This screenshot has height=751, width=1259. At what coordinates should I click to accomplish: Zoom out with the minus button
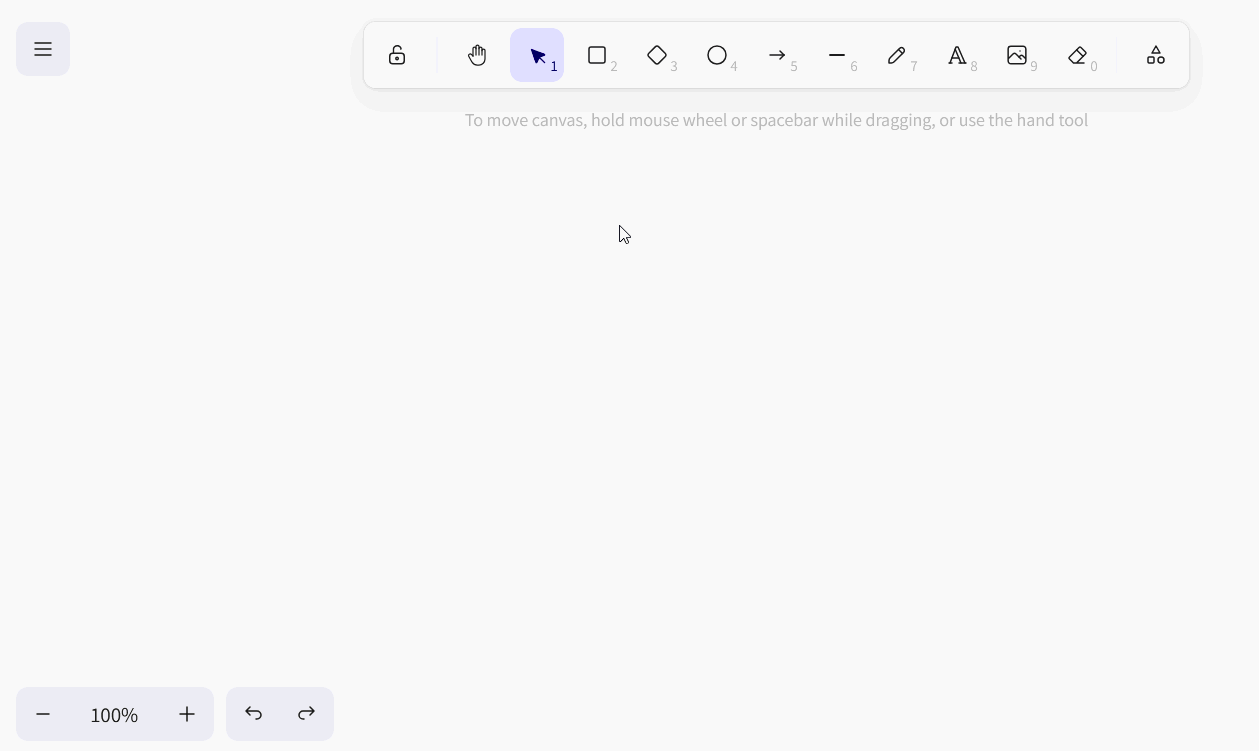tap(43, 714)
